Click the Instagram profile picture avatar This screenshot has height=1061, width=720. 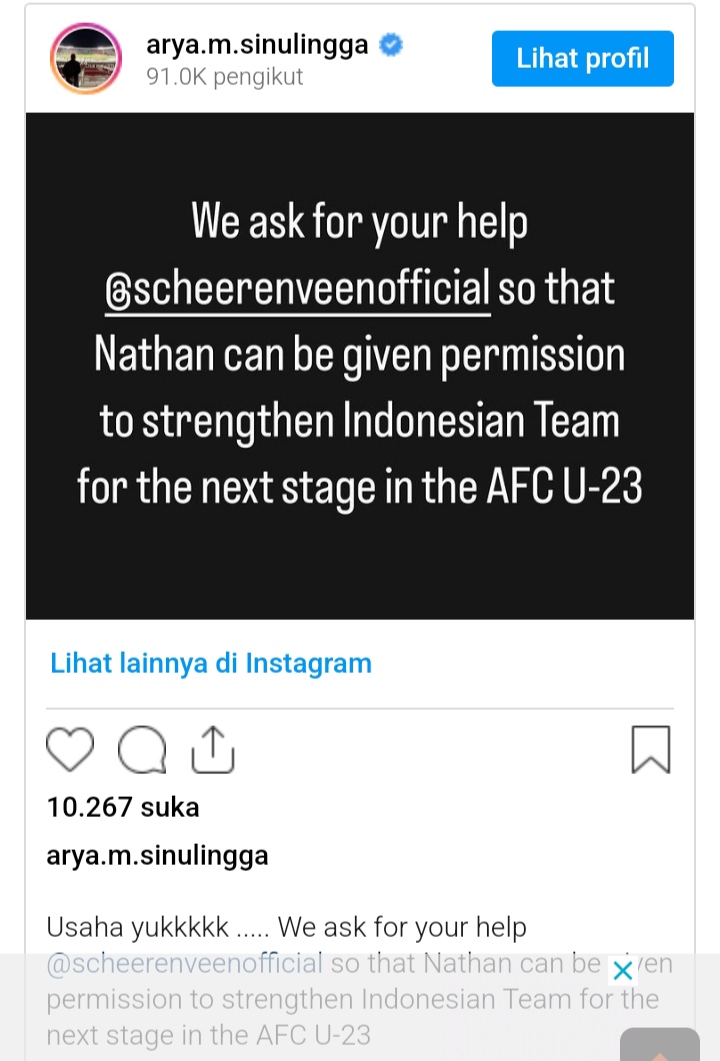[86, 58]
